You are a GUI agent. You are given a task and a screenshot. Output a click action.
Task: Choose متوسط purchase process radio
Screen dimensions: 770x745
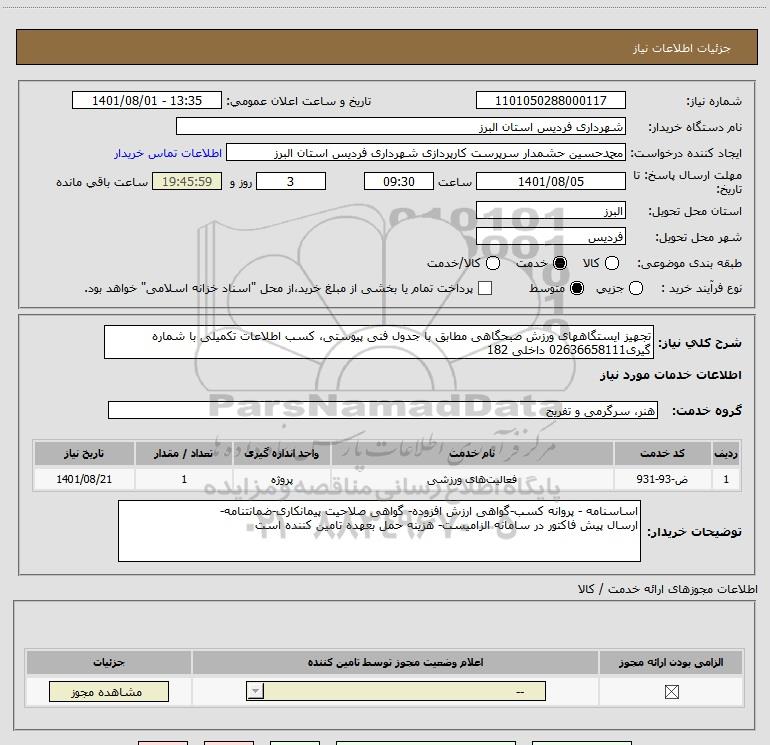coord(577,288)
